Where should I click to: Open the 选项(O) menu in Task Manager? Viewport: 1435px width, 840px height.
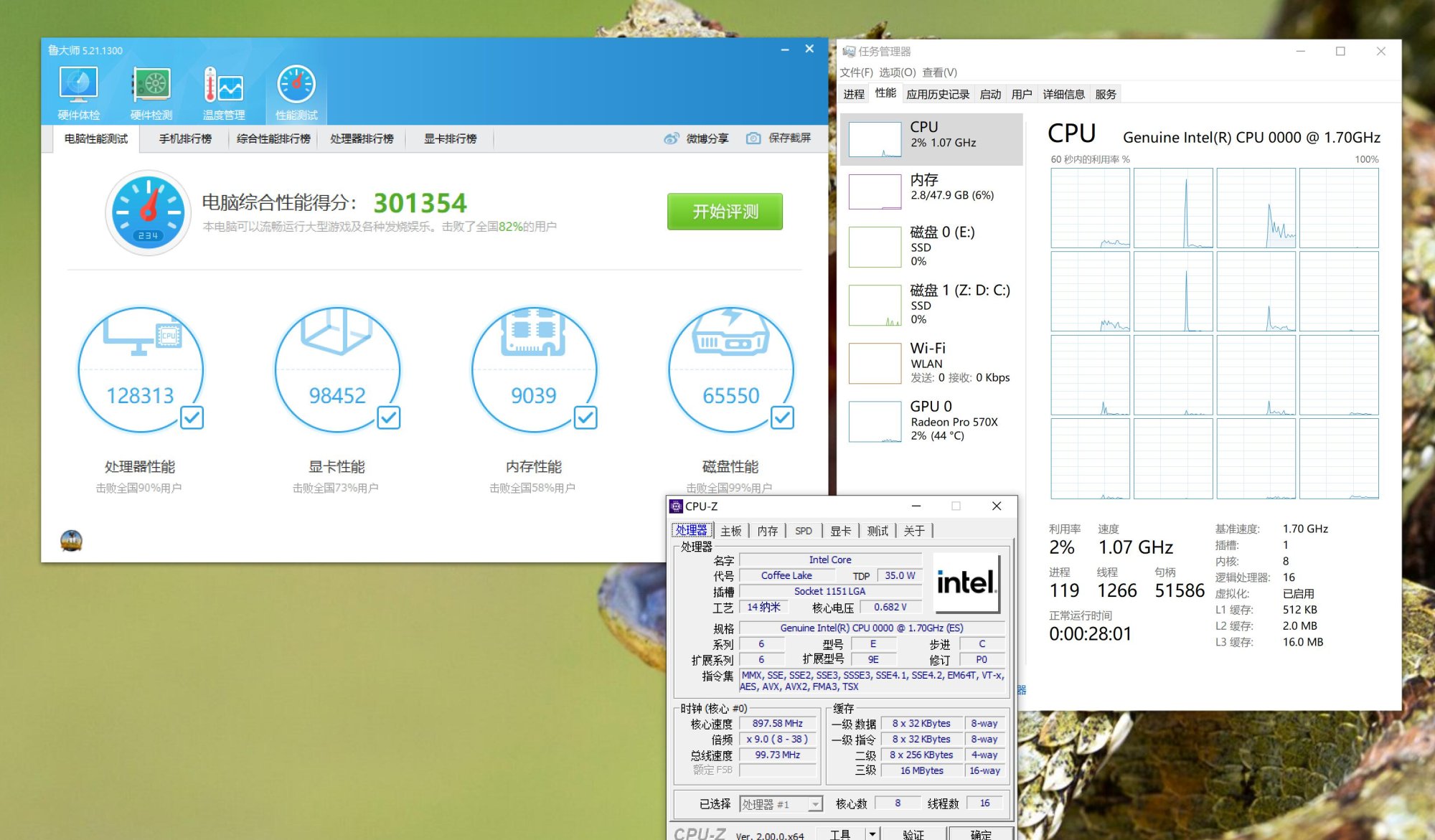click(897, 72)
